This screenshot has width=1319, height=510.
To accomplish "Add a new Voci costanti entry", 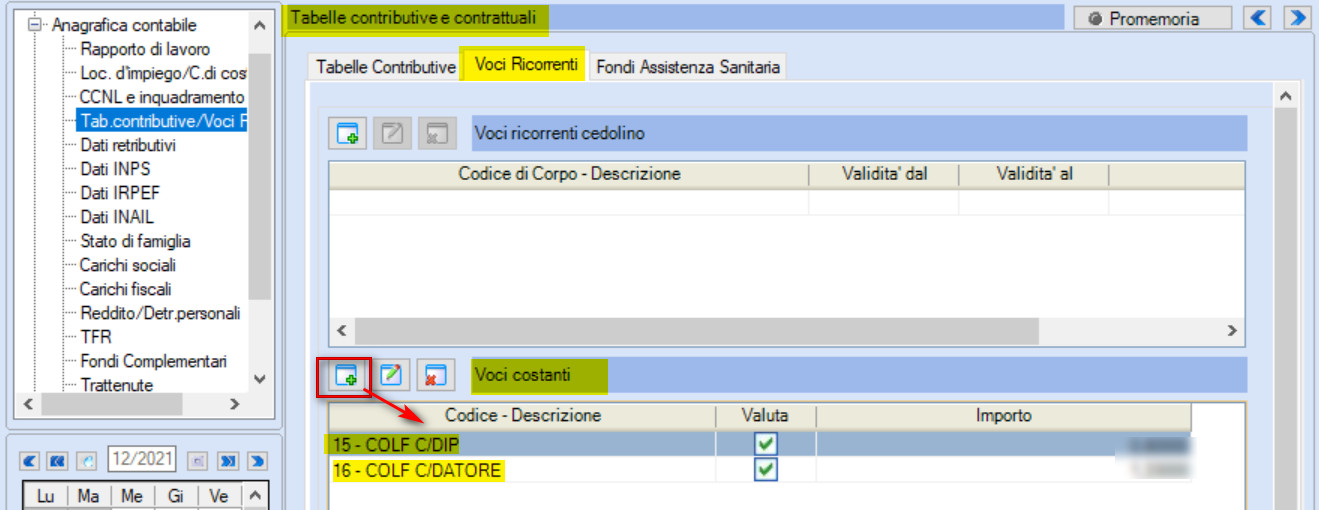I will point(348,376).
